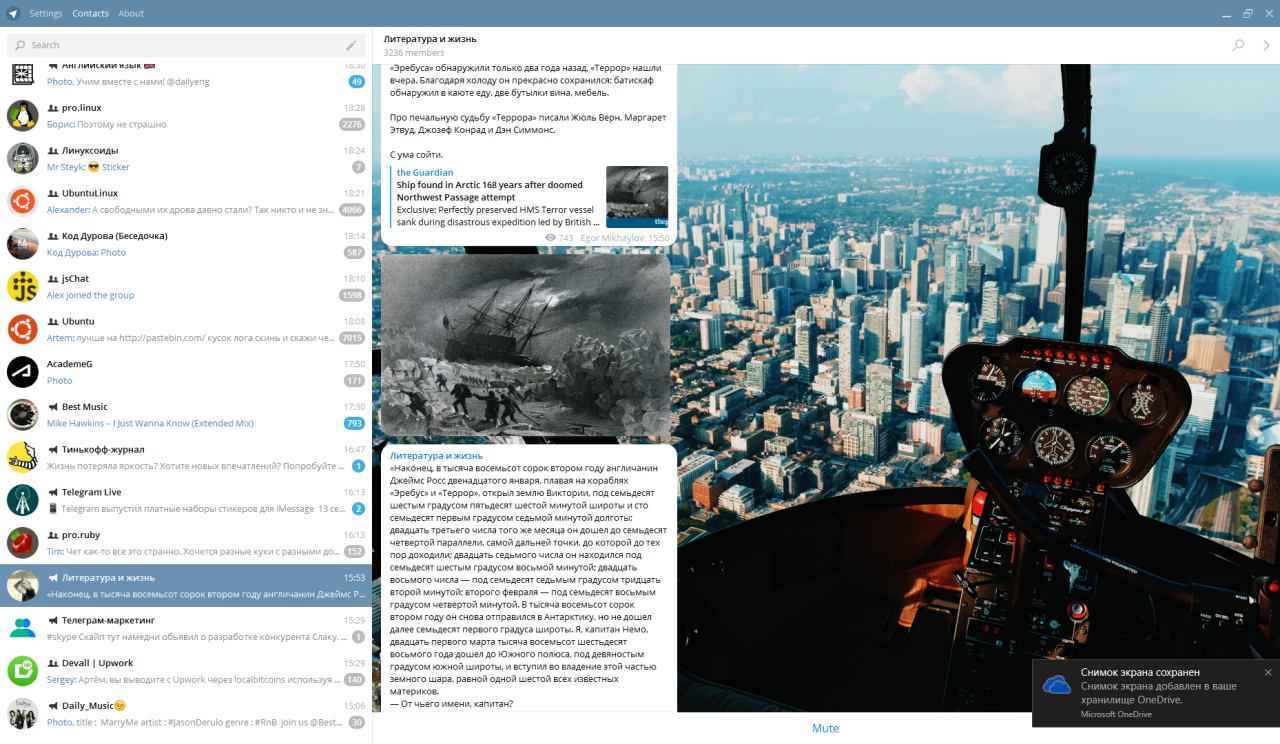This screenshot has width=1280, height=744.
Task: Open the pro.linux chat
Action: (x=186, y=116)
